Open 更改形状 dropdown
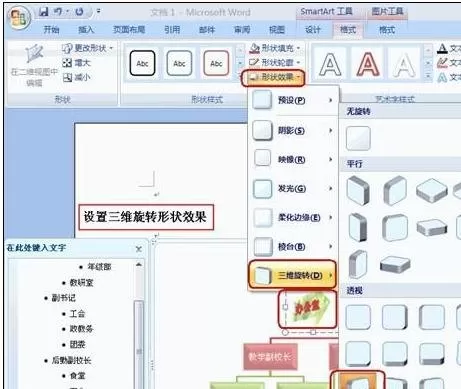 click(88, 48)
